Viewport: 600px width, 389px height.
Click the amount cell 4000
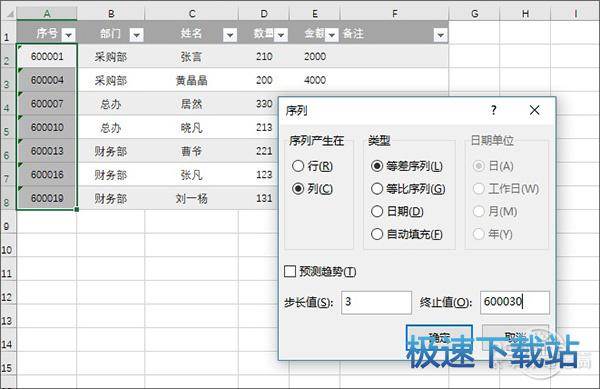coord(315,80)
